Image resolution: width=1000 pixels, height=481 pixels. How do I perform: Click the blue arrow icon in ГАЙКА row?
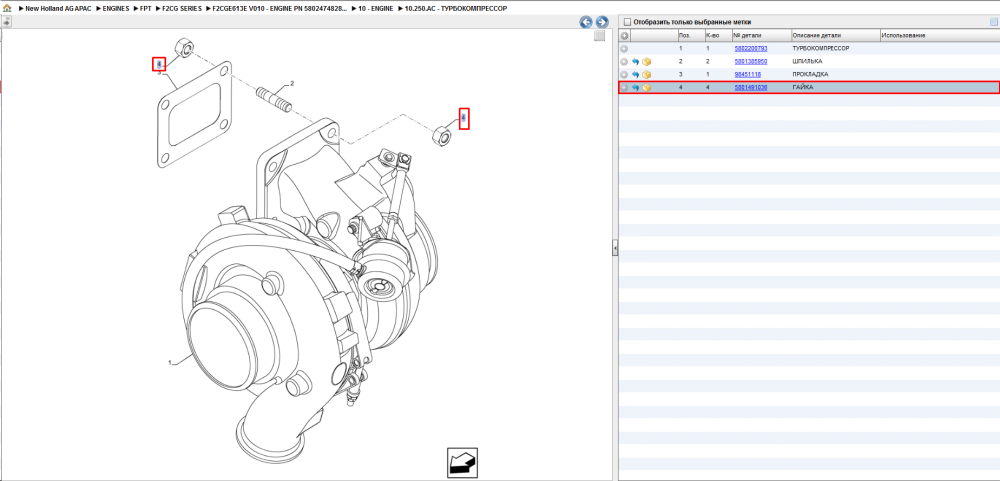635,87
